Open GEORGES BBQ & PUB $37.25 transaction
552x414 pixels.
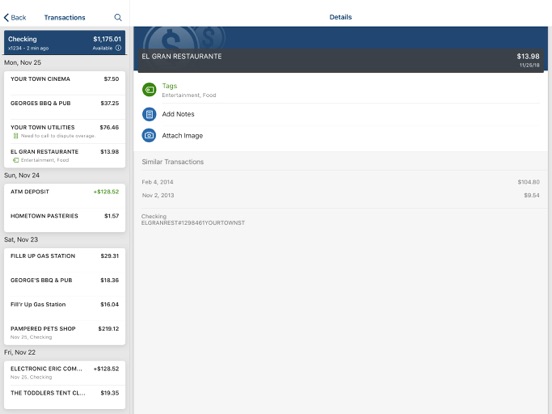[x=64, y=107]
